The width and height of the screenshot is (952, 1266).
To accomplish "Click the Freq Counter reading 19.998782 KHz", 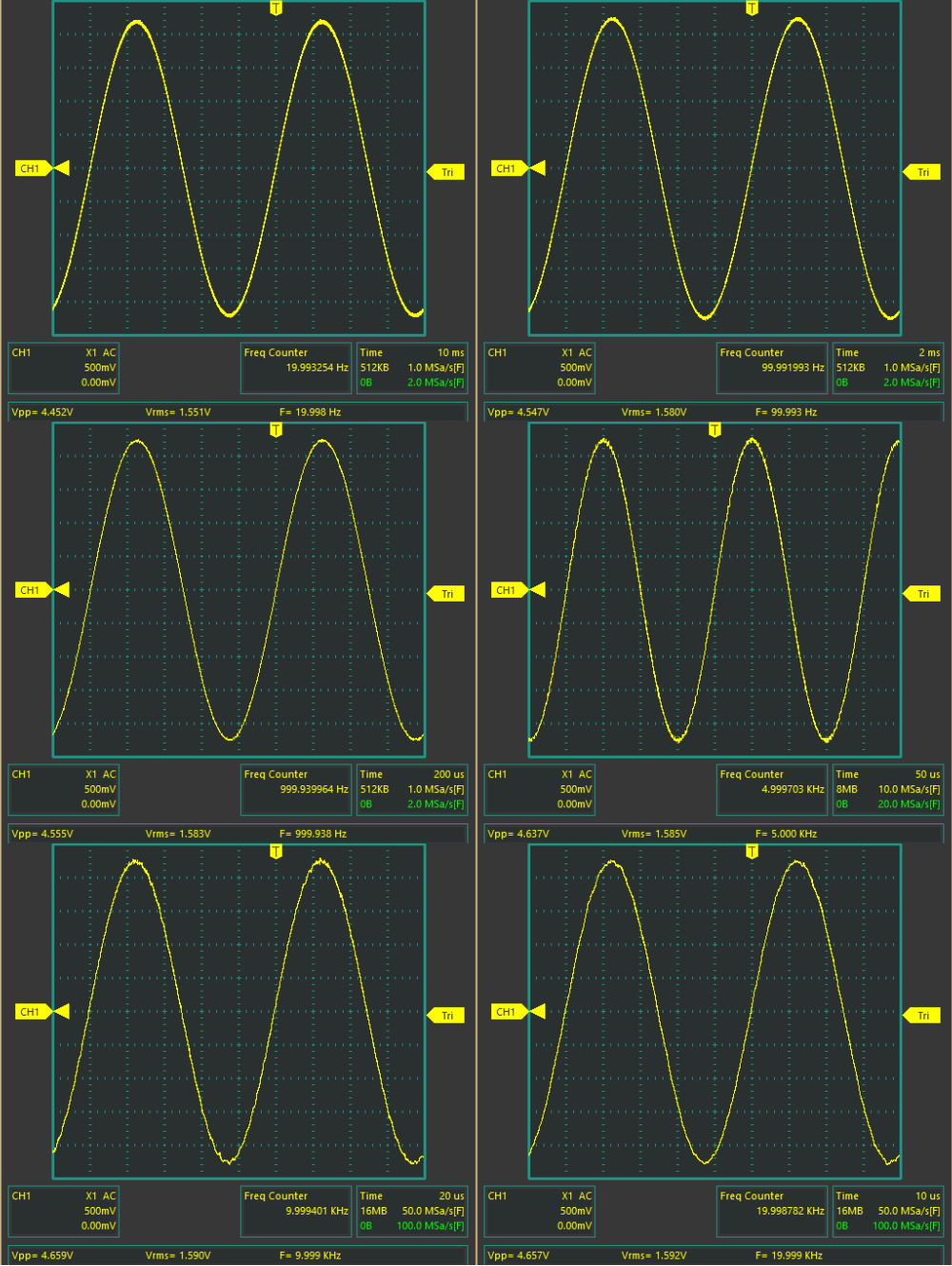I will click(x=771, y=1211).
